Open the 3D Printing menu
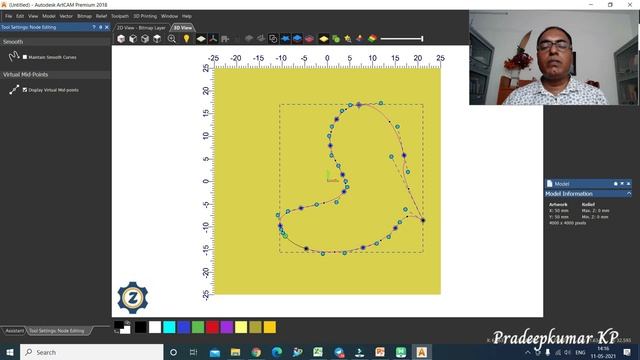The image size is (640, 360). coord(145,16)
